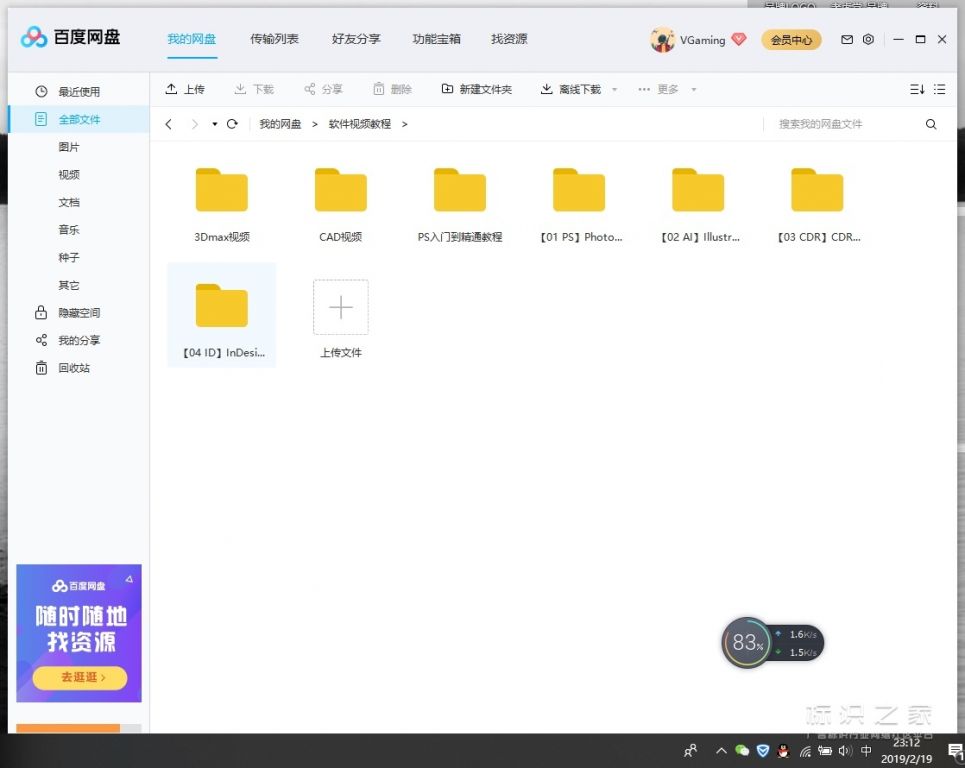Open 最近使用 in the sidebar

(79, 92)
